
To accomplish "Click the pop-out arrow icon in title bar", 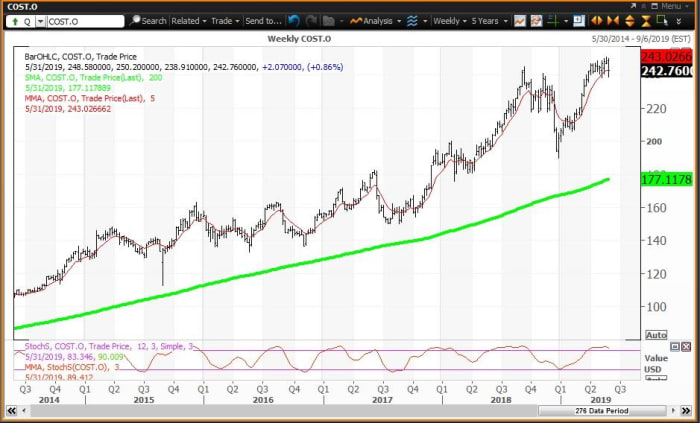I will (x=633, y=6).
